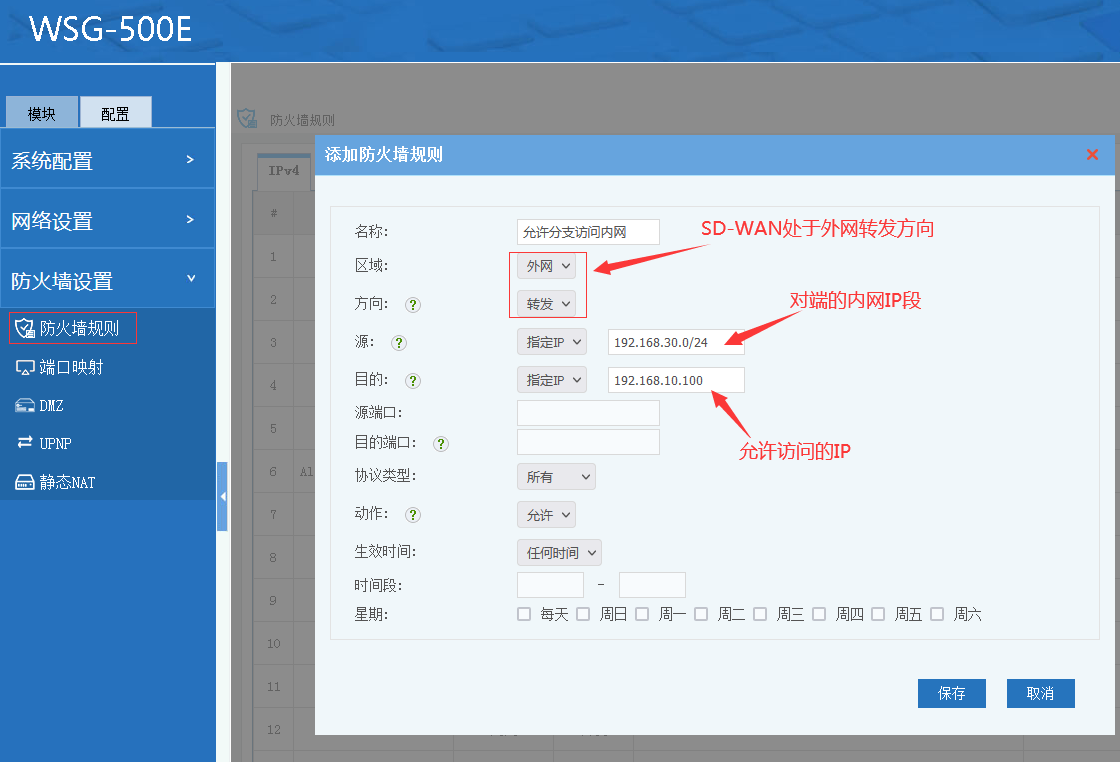1120x762 pixels.
Task: Open 静态NAT in the sidebar
Action: tap(67, 482)
